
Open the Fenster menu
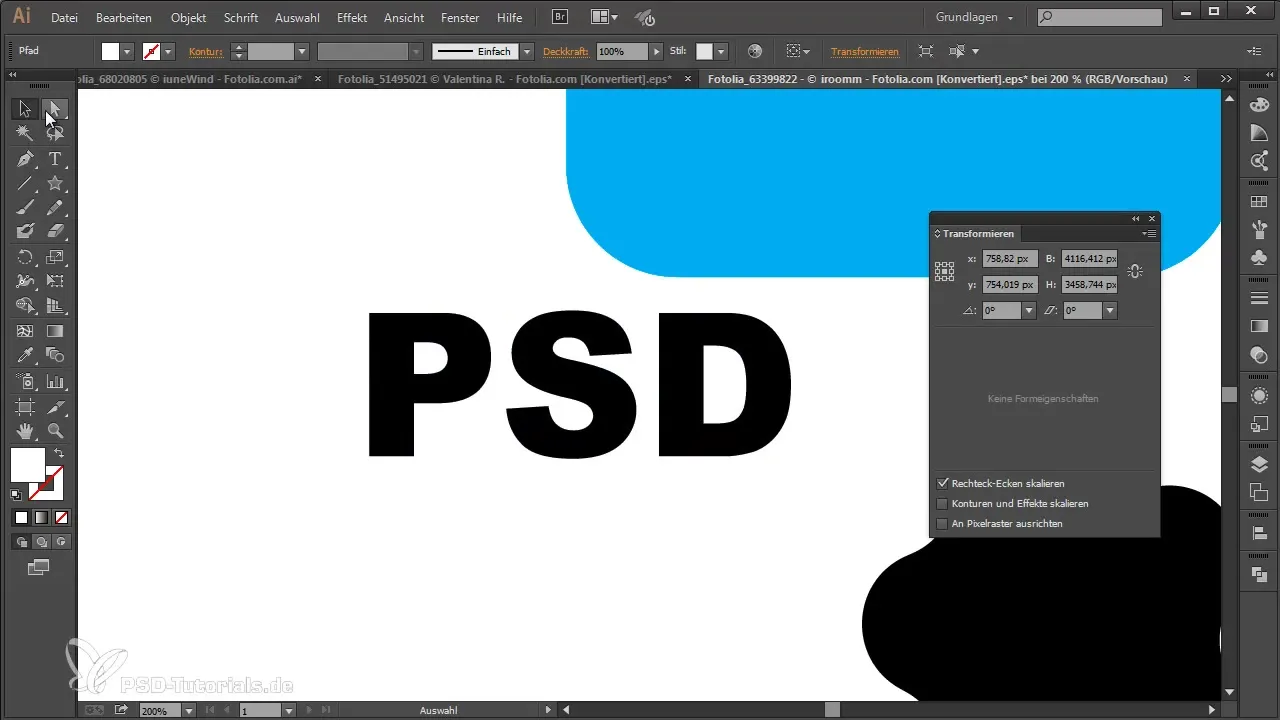pos(460,18)
